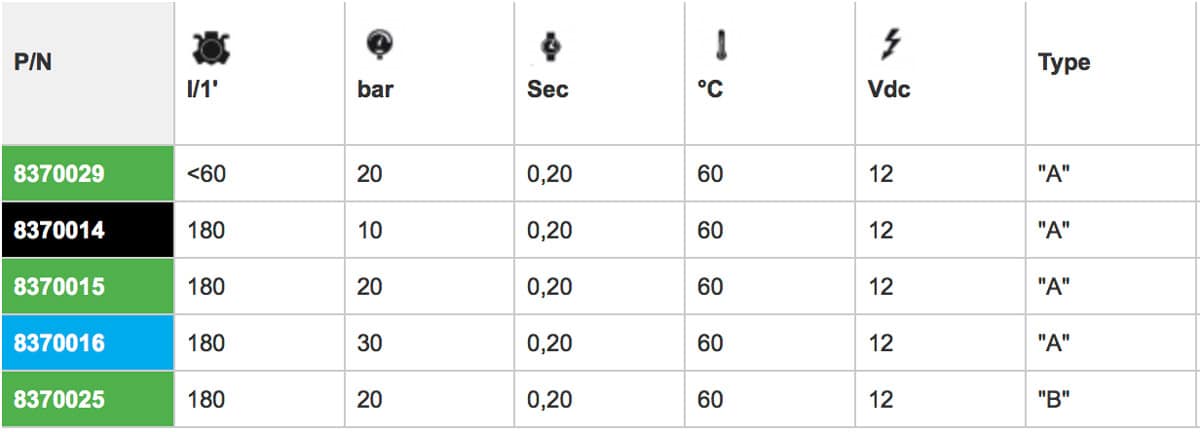Click the Vdc column label
The height and width of the screenshot is (432, 1200).
889,89
